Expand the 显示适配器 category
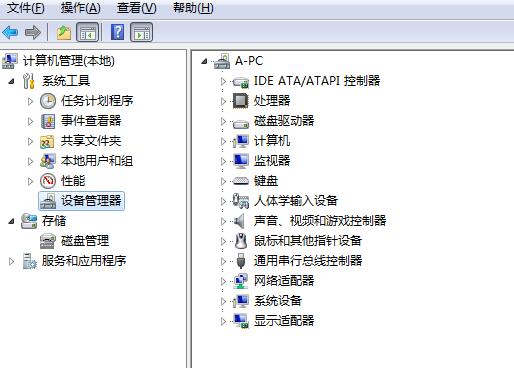This screenshot has height=368, width=514. (223, 321)
